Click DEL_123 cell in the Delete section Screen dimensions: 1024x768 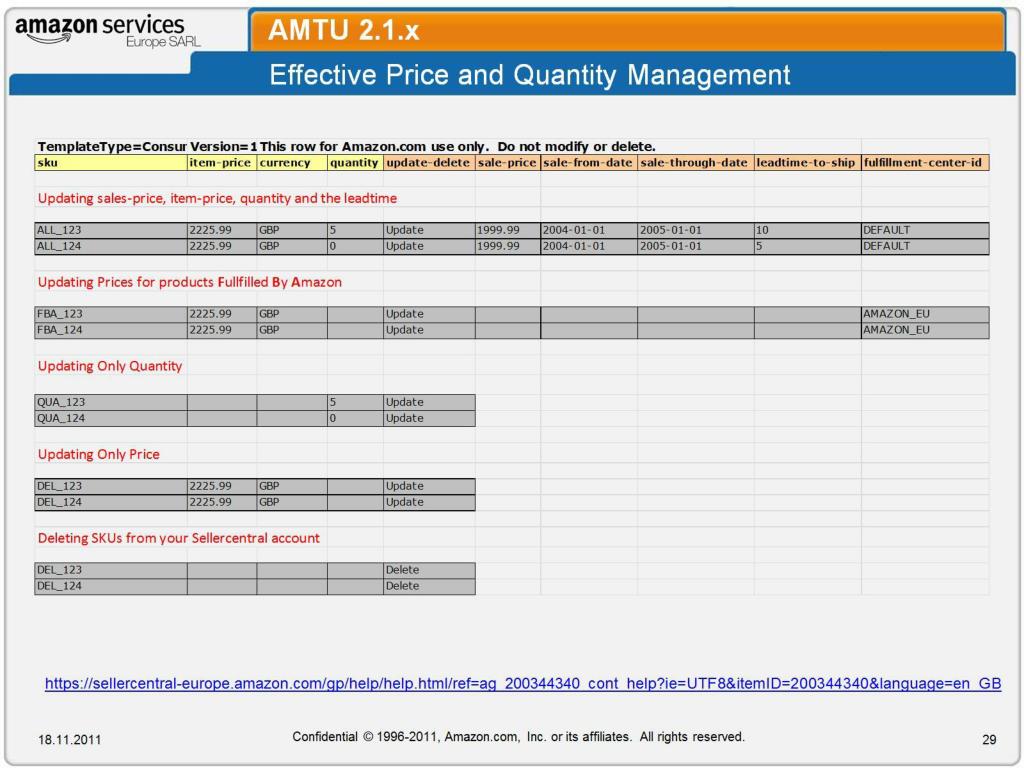pyautogui.click(x=111, y=570)
